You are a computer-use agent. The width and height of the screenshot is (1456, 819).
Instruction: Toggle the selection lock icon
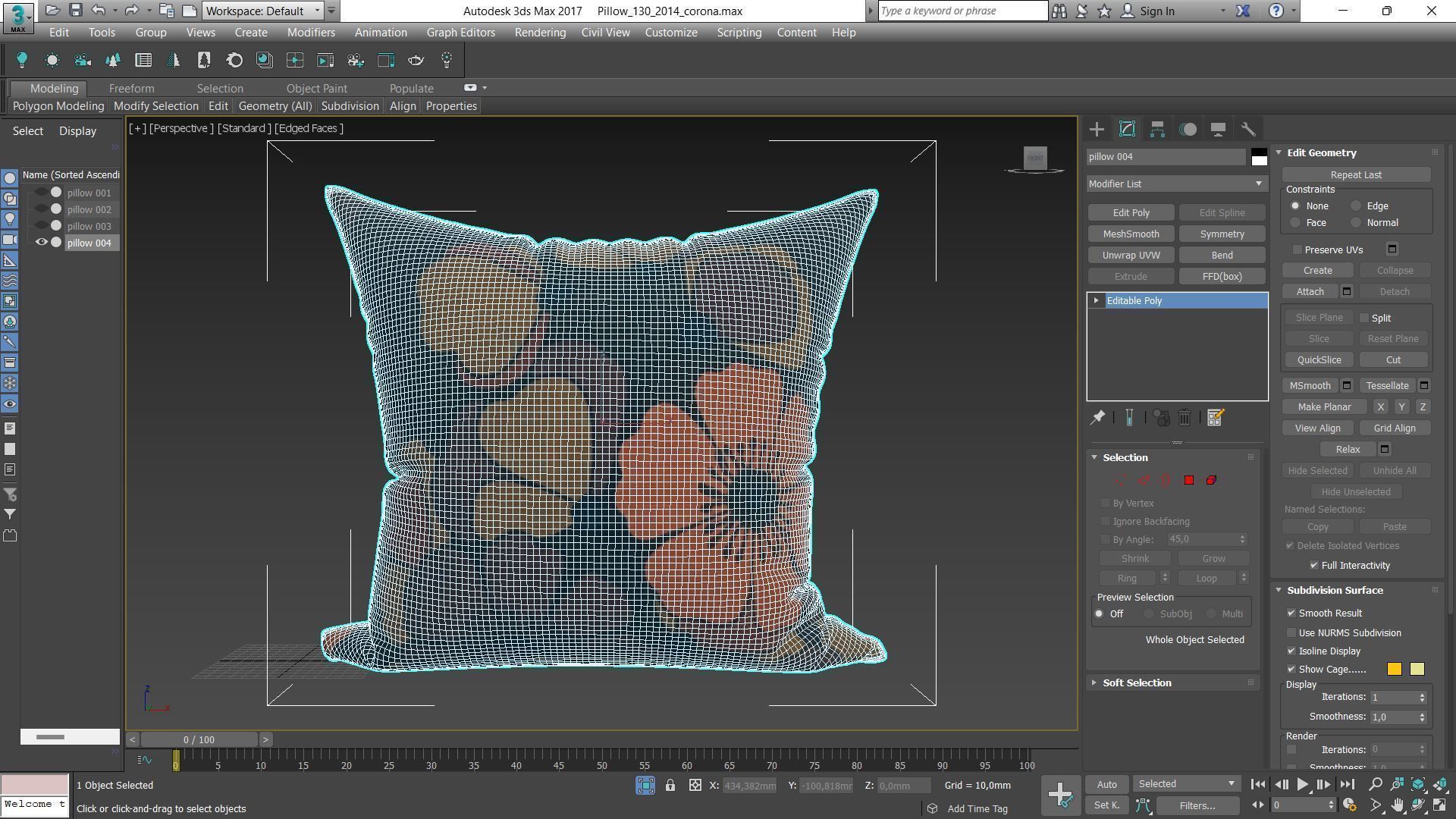click(670, 786)
